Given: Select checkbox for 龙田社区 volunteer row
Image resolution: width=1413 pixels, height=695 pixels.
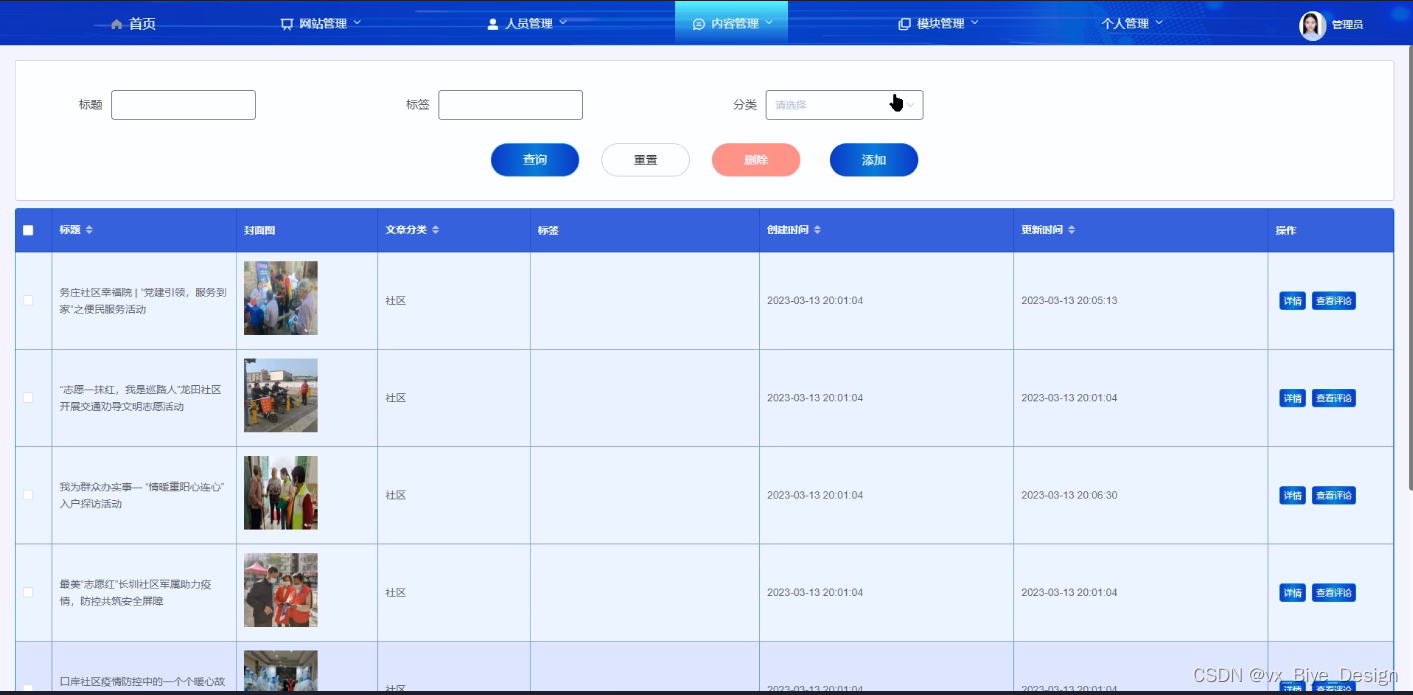Looking at the screenshot, I should (28, 397).
